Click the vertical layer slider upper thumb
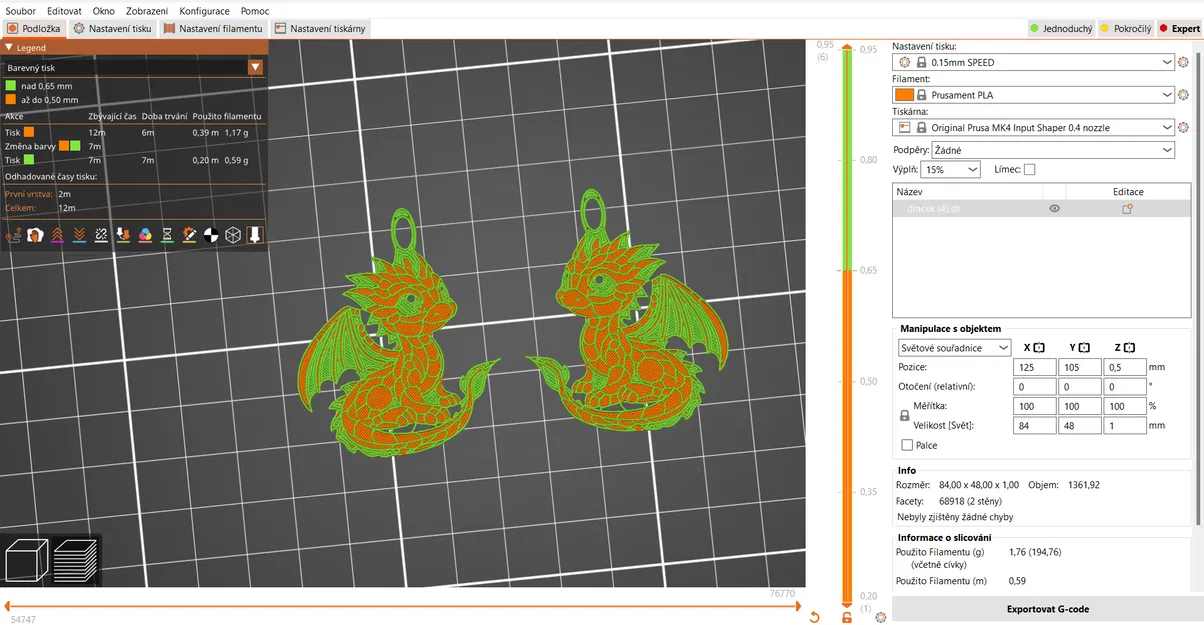This screenshot has height=625, width=1204. pos(847,46)
